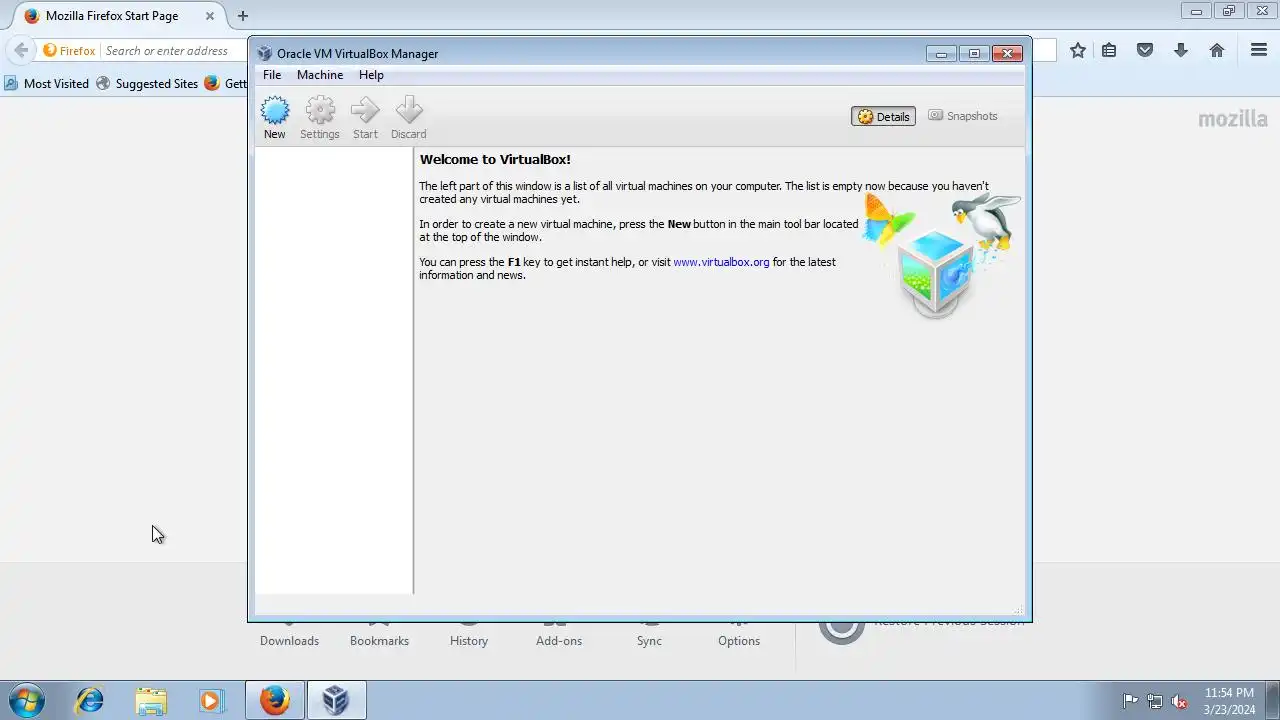Screen dimensions: 1280x720
Task: Click the Firefox home icon
Action: point(1217,50)
